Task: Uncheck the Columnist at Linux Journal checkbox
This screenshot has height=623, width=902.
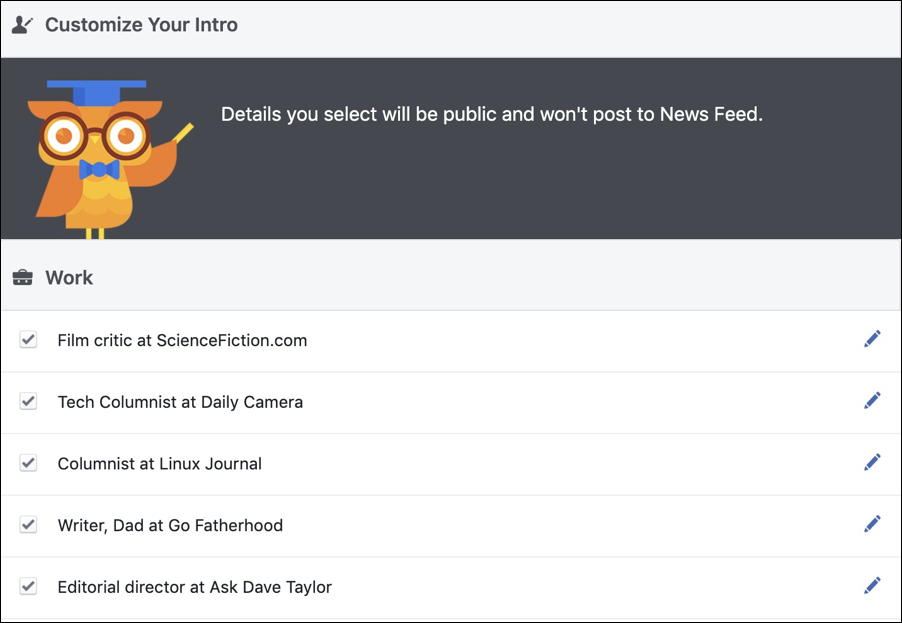Action: point(27,462)
